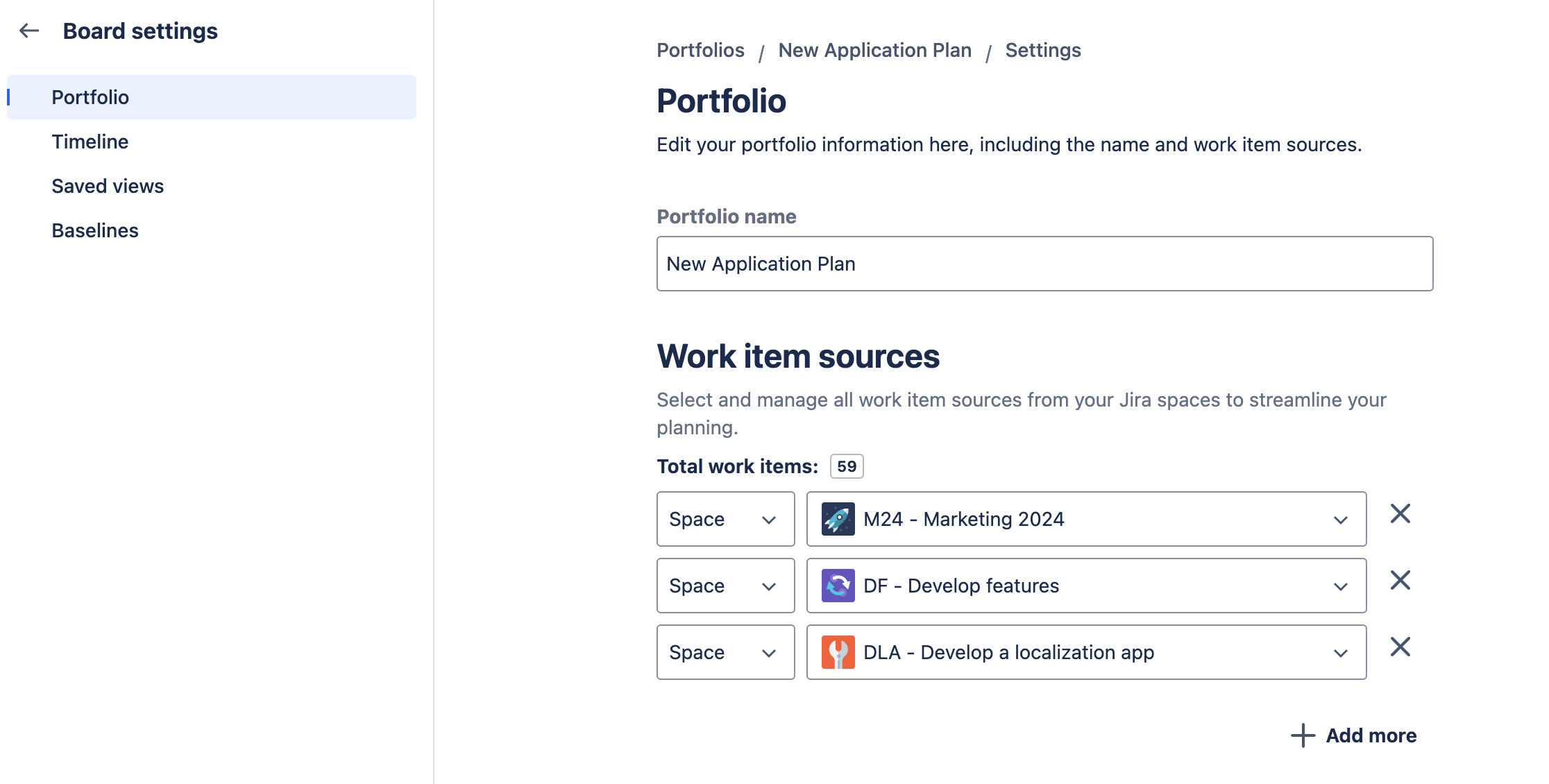Go to Saved views in sidebar
The width and height of the screenshot is (1549, 784).
[x=108, y=186]
